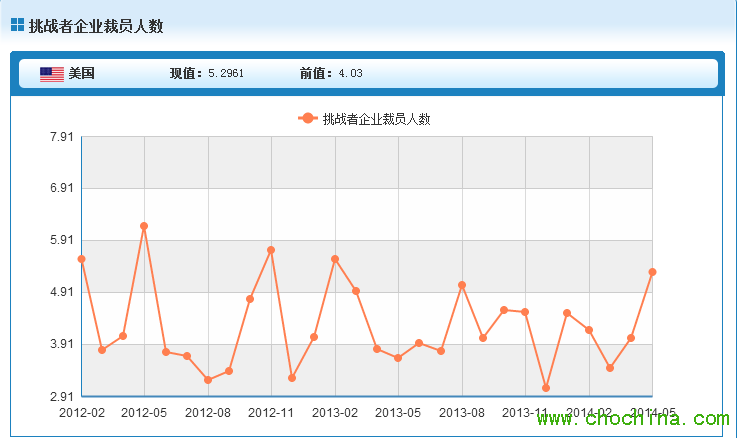
Task: Click the 4.91 y-axis label
Action: [x=61, y=292]
